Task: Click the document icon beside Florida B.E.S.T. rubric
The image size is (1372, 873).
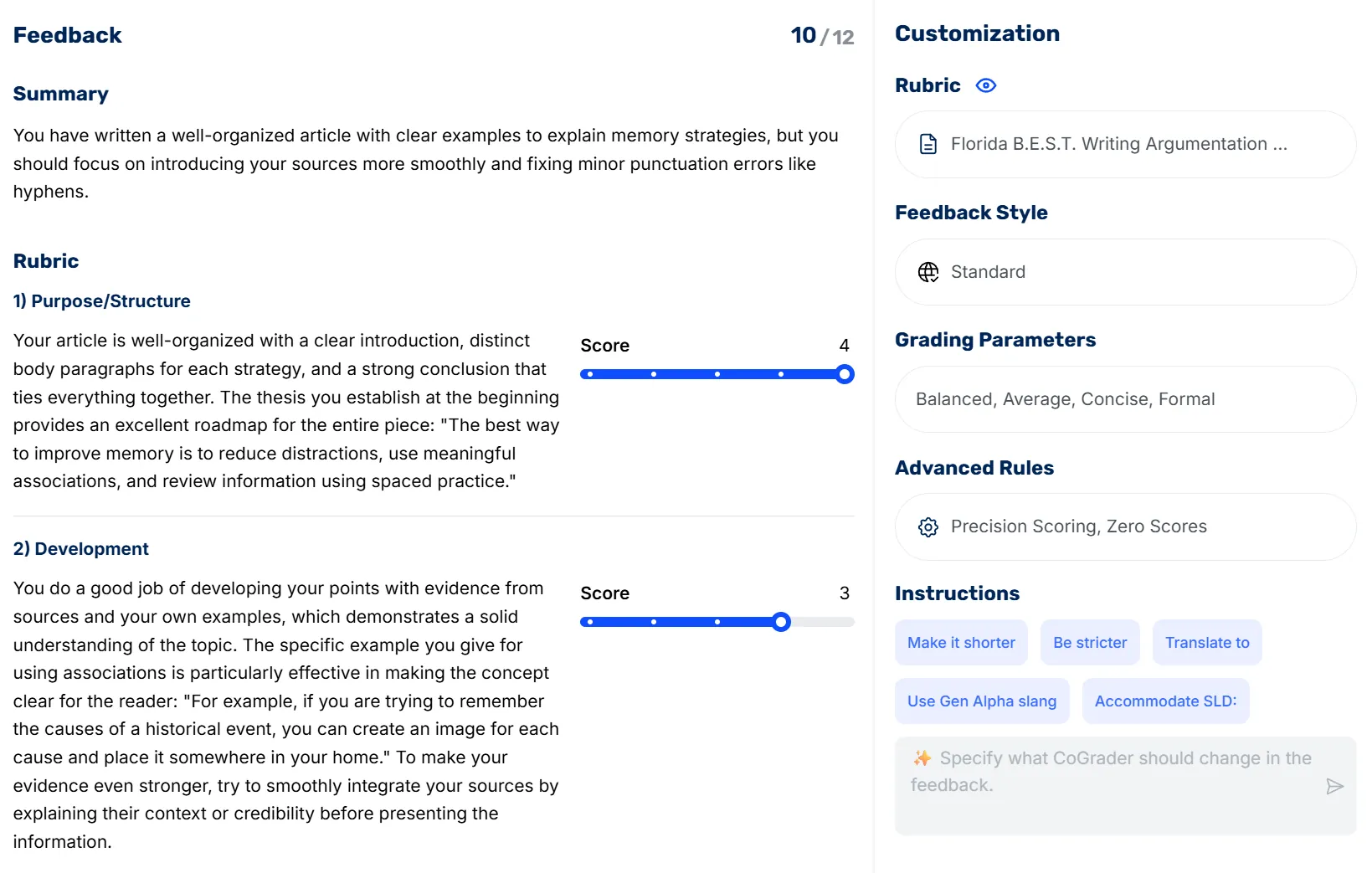Action: (x=927, y=144)
